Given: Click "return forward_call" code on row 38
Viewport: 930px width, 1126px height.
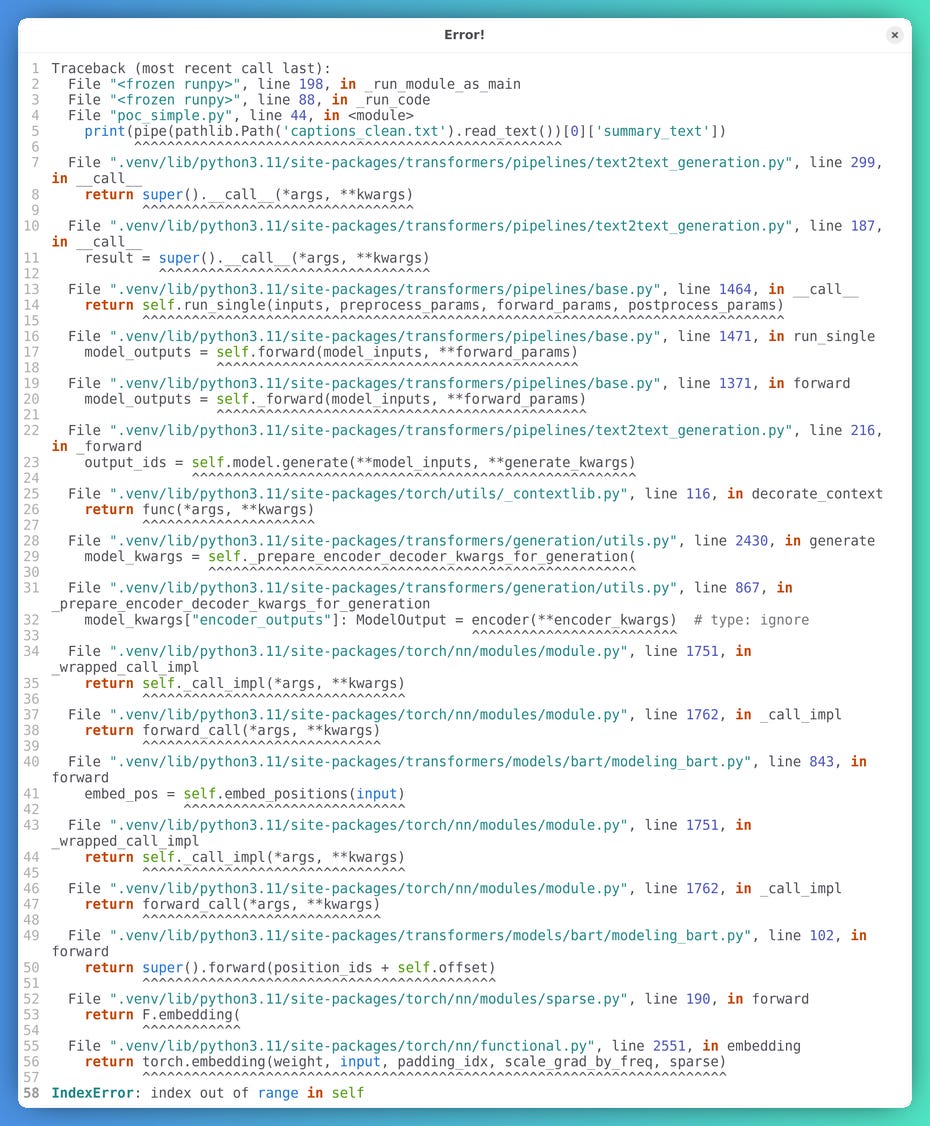Looking at the screenshot, I should pos(233,730).
